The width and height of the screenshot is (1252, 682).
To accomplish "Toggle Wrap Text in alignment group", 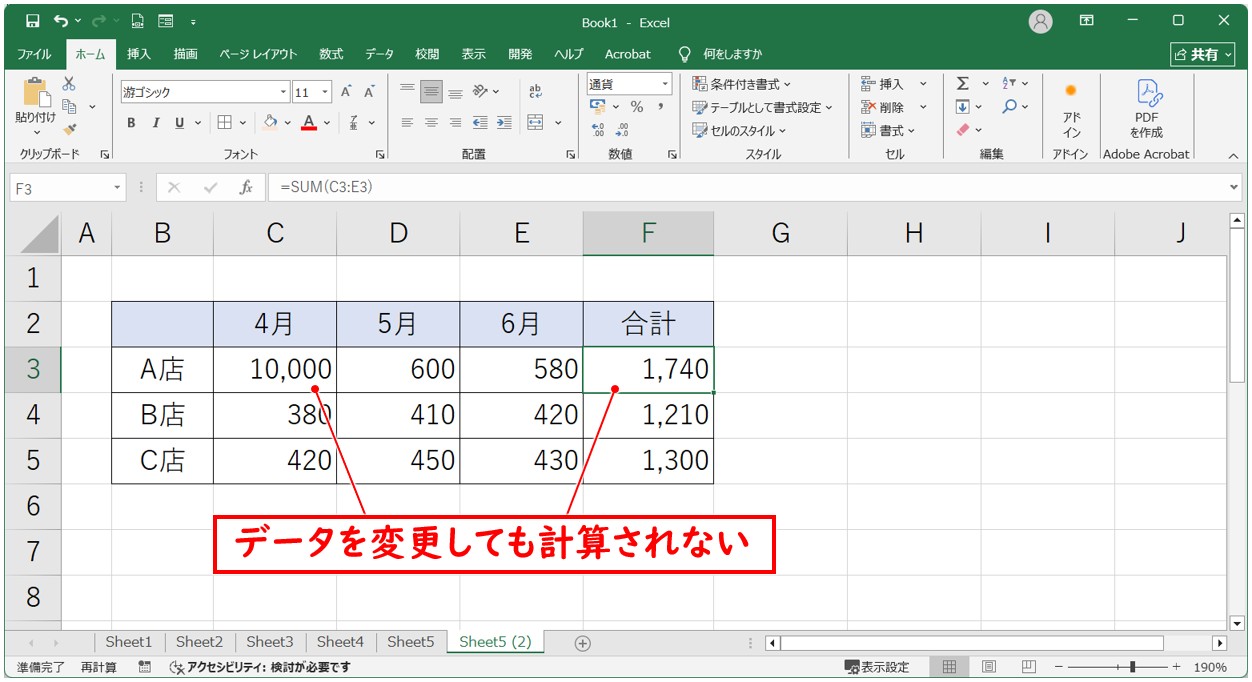I will point(536,91).
